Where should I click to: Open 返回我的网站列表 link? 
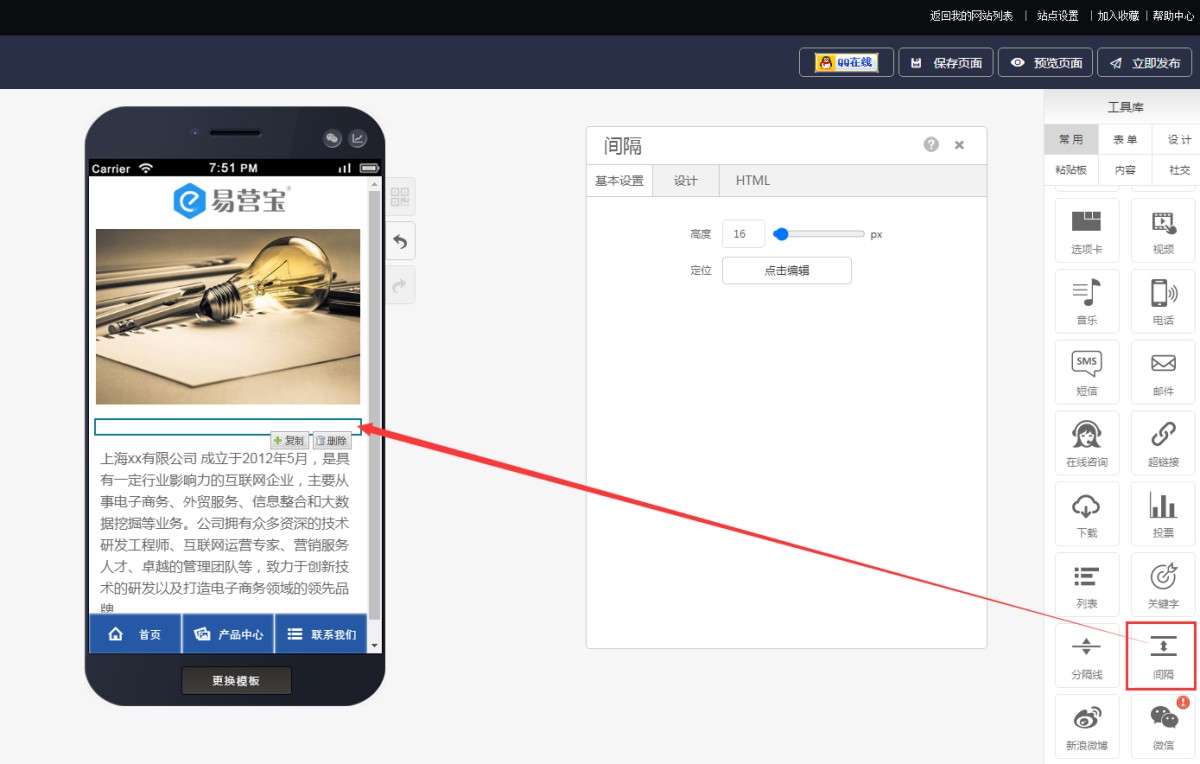click(971, 16)
